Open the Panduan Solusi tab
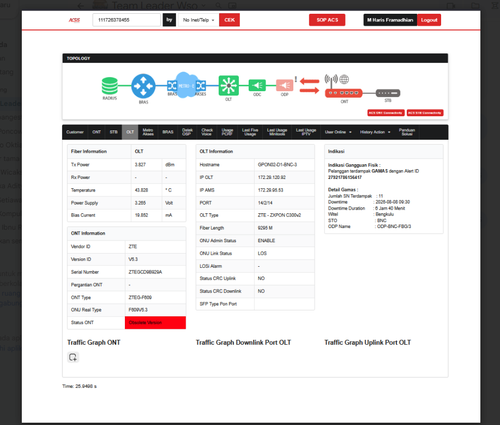500x425 pixels. (407, 132)
